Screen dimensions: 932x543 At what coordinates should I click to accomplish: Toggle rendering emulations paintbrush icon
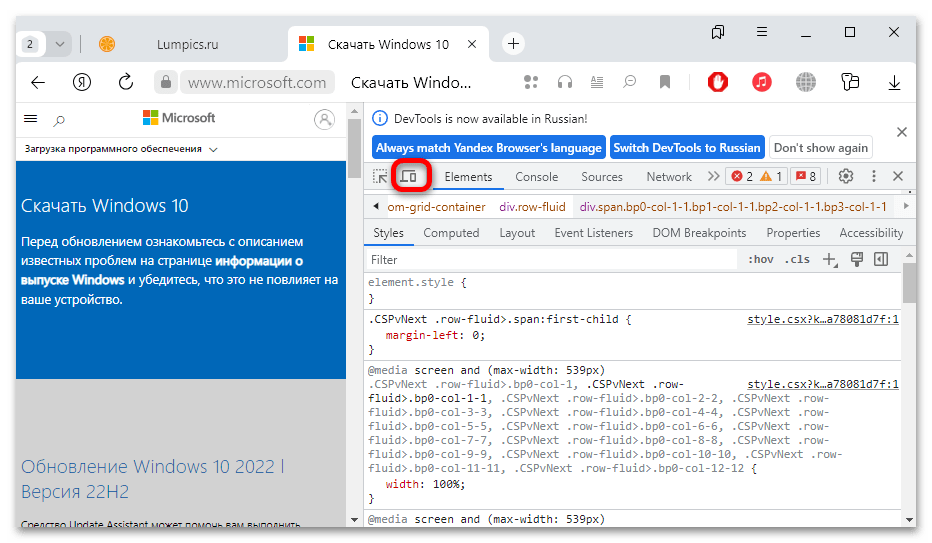click(857, 259)
